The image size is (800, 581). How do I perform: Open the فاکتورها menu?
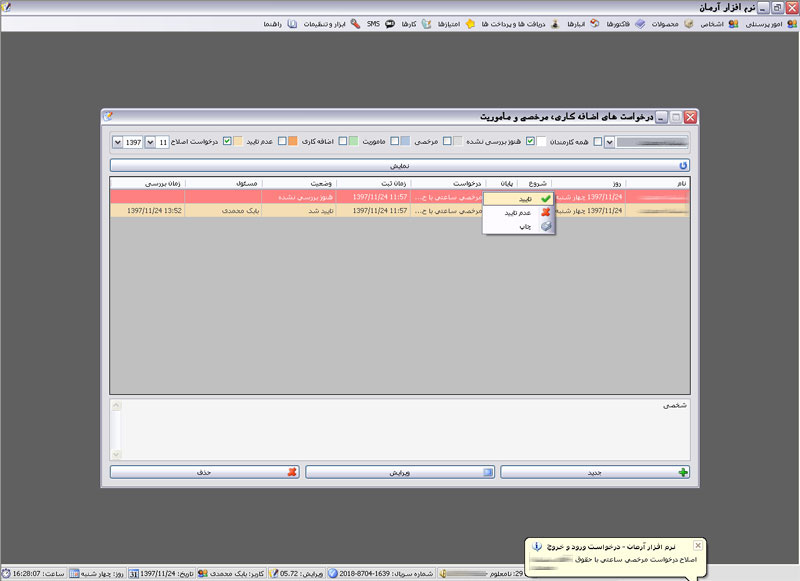pos(618,24)
